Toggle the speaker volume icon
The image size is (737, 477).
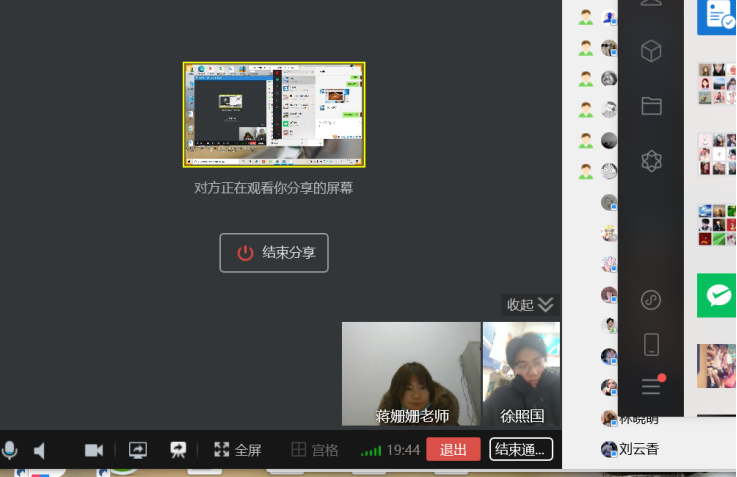tap(40, 451)
